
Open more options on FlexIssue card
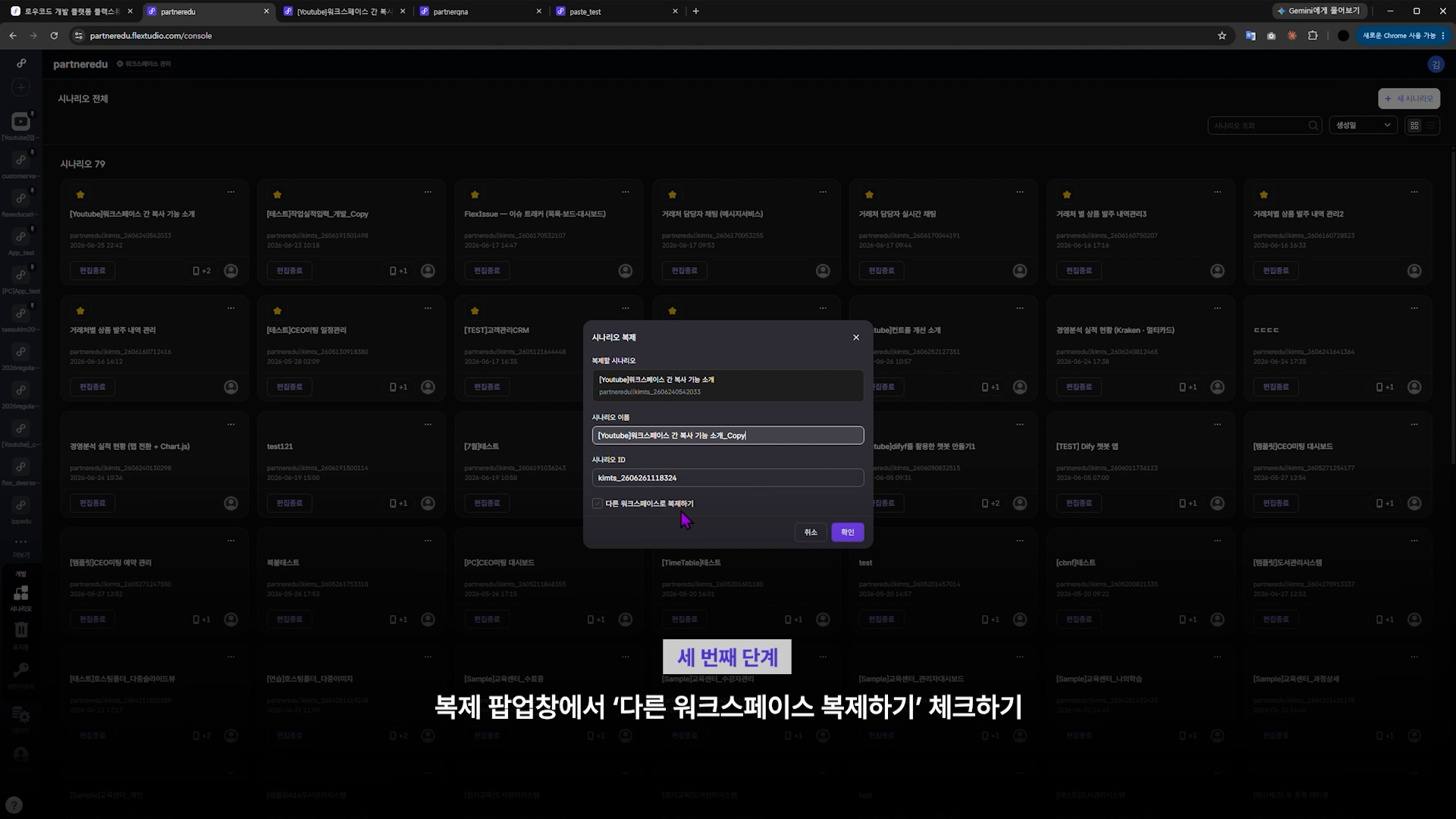626,192
